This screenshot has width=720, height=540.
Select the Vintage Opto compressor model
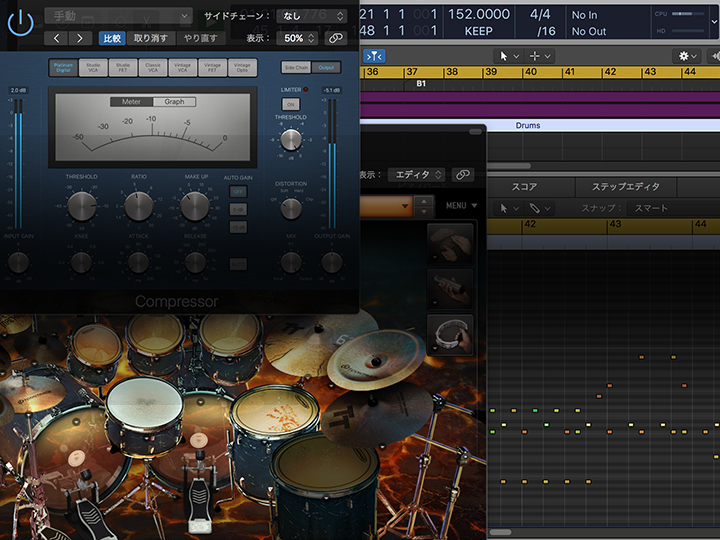tap(242, 69)
